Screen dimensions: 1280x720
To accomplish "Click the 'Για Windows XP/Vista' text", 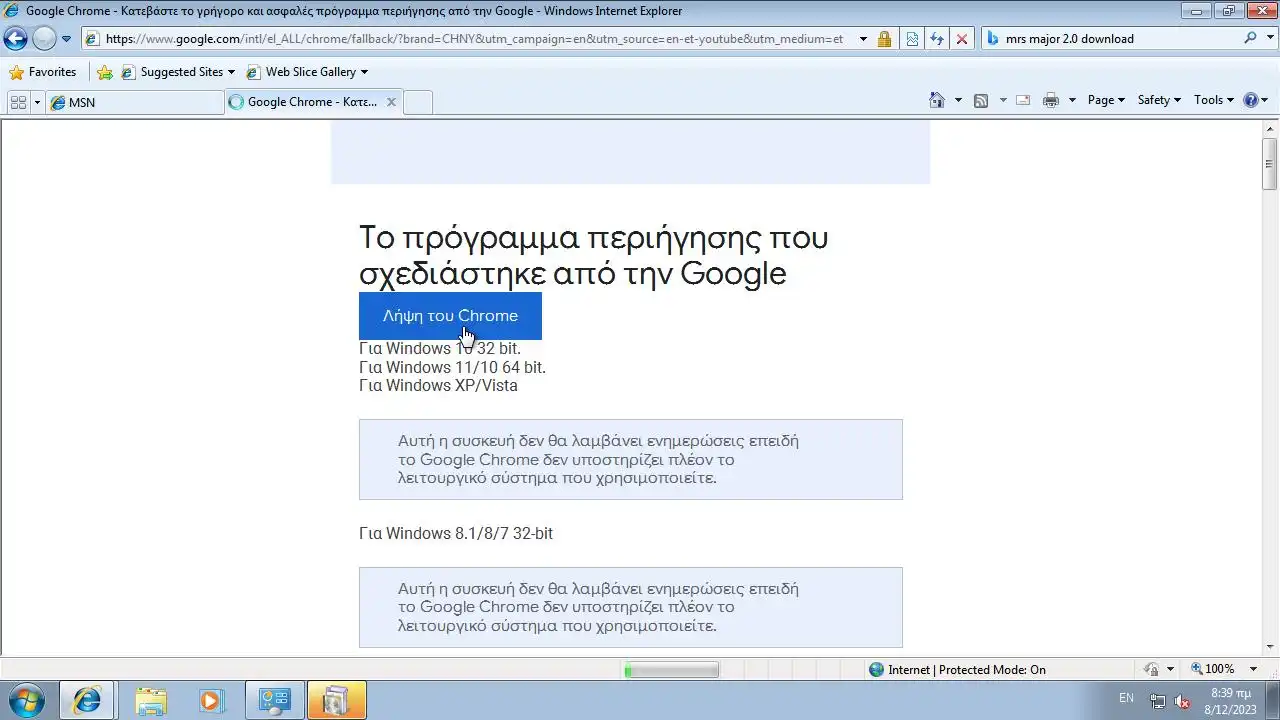I will [438, 385].
